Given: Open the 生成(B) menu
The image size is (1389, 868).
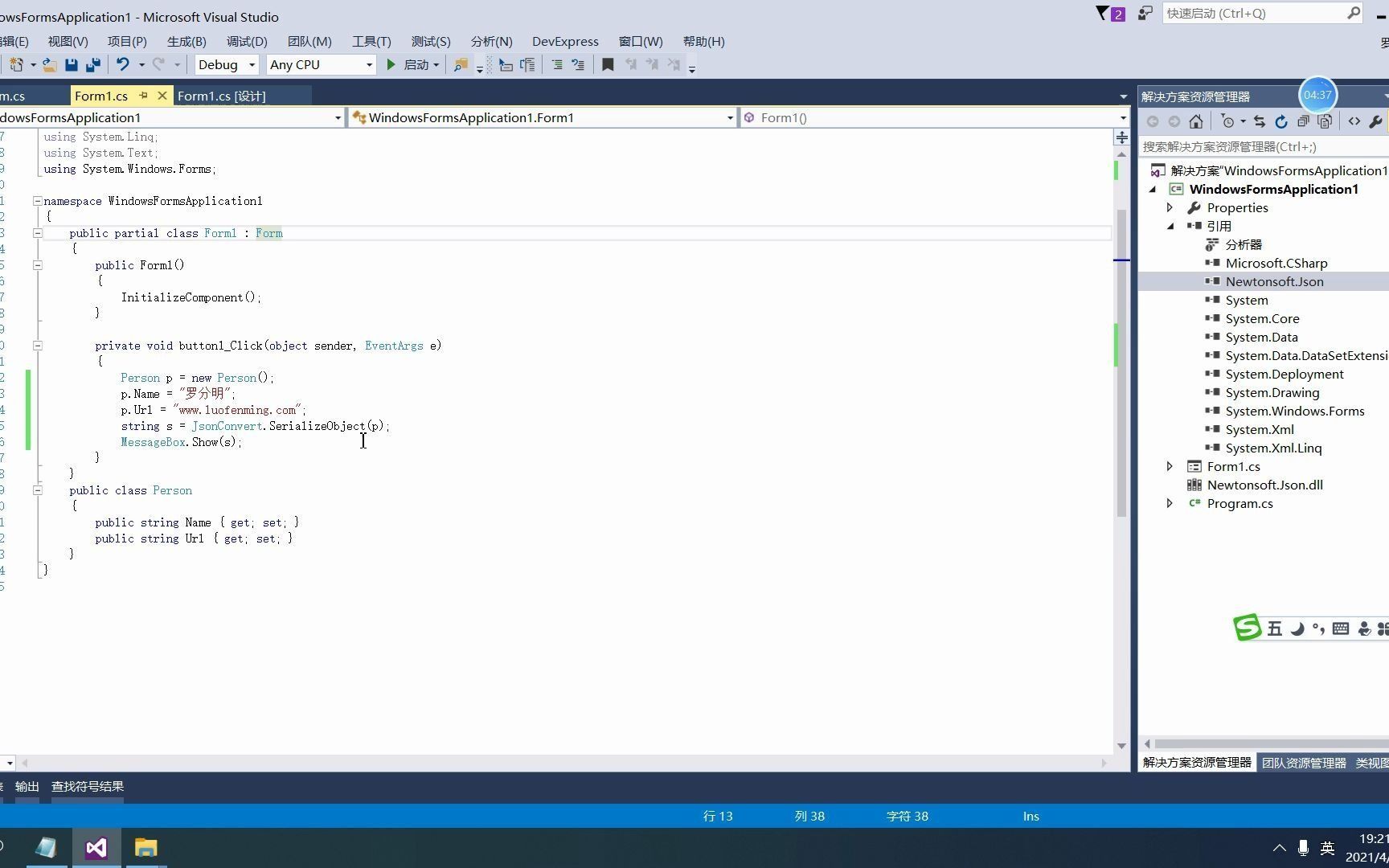Looking at the screenshot, I should (186, 42).
